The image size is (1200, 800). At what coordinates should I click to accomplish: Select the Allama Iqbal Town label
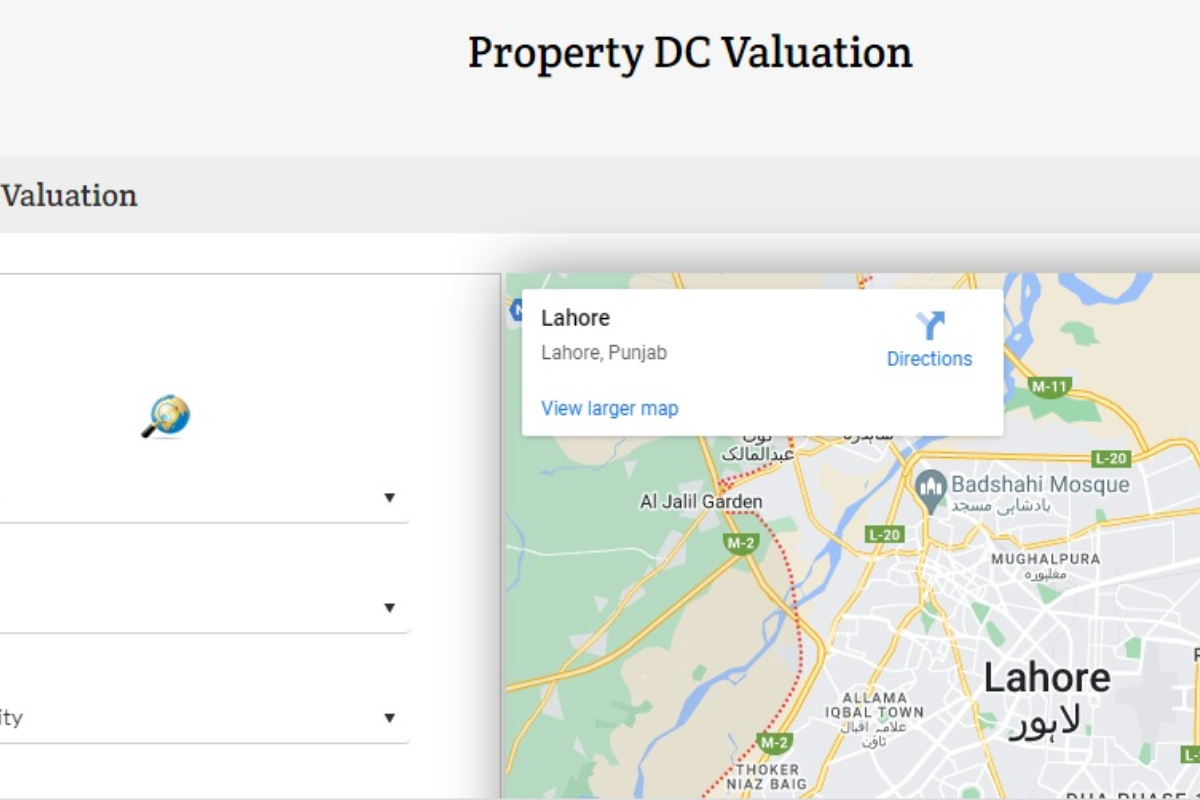coord(875,705)
